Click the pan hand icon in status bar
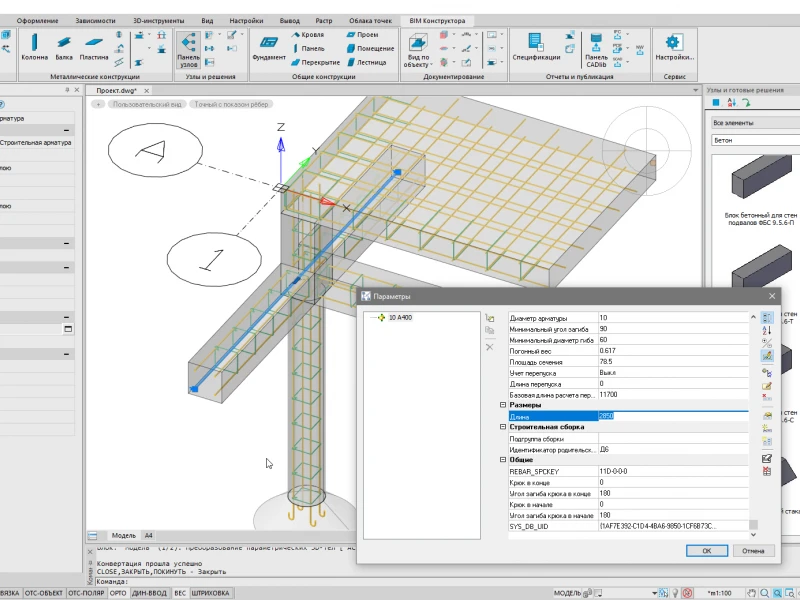This screenshot has height=600, width=800. click(x=752, y=593)
